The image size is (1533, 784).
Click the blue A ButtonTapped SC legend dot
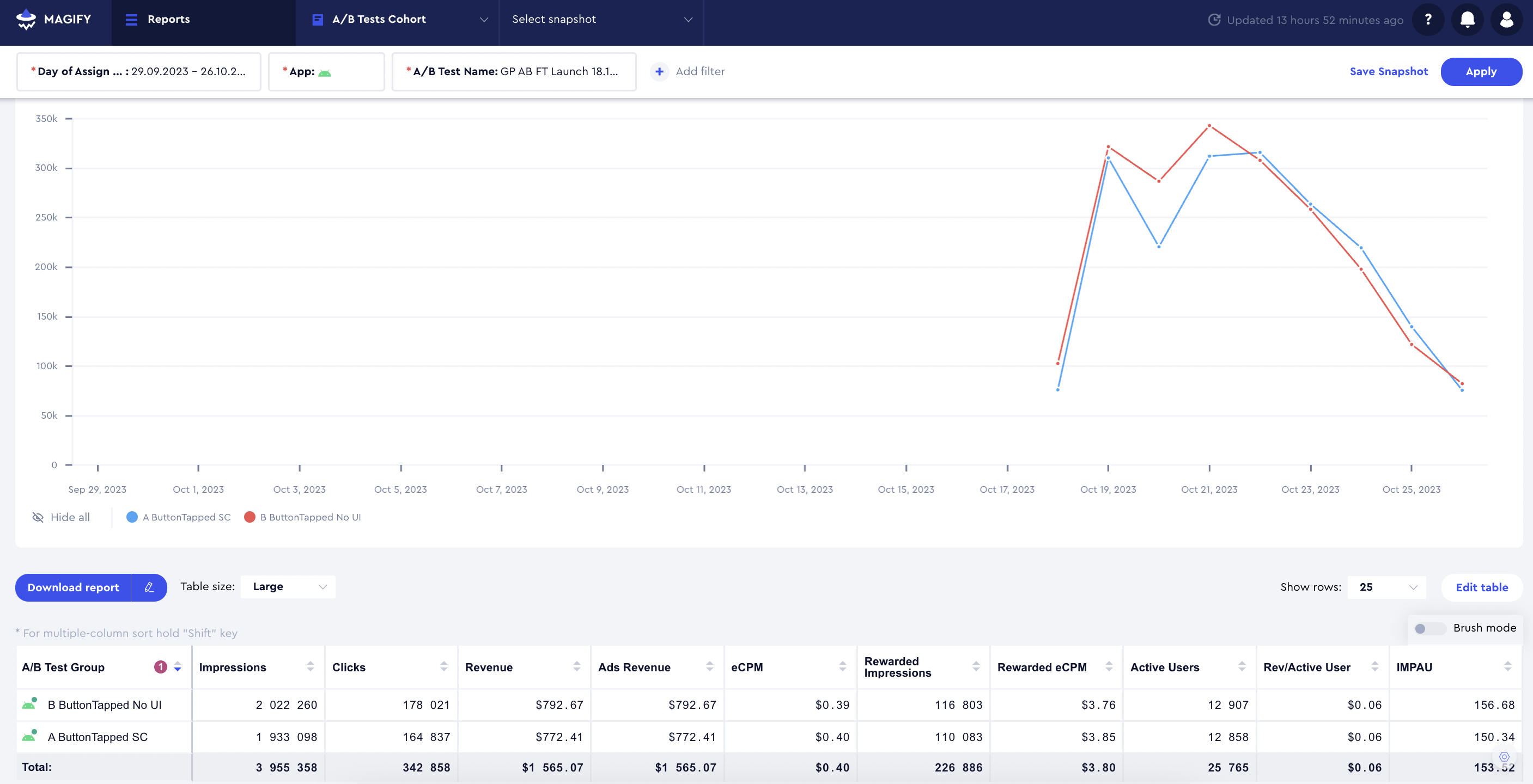click(x=132, y=517)
